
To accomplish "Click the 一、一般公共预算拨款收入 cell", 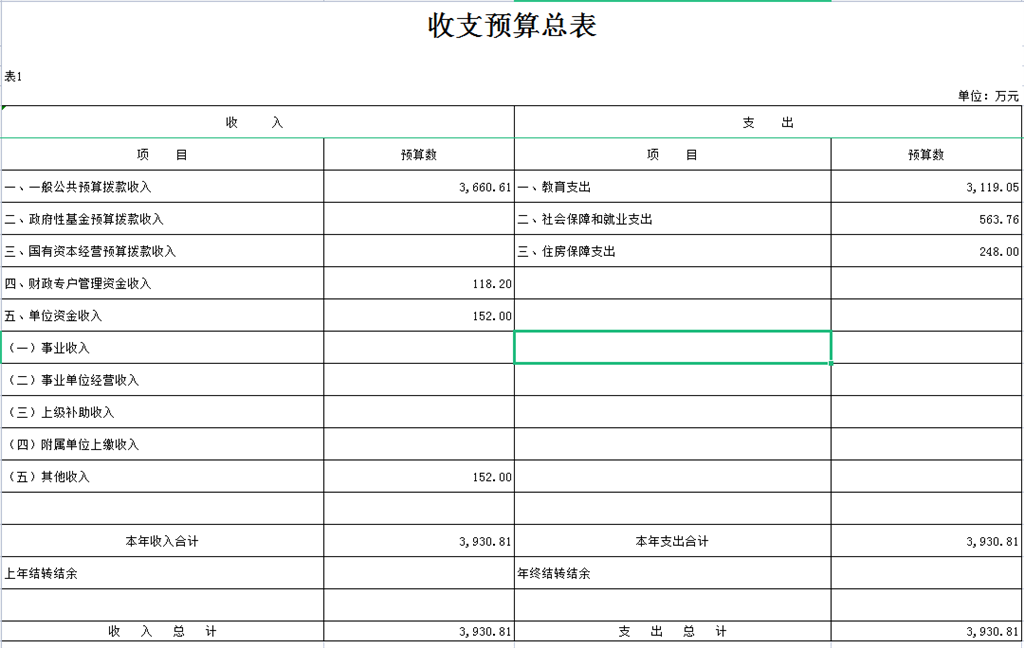I will 162,187.
